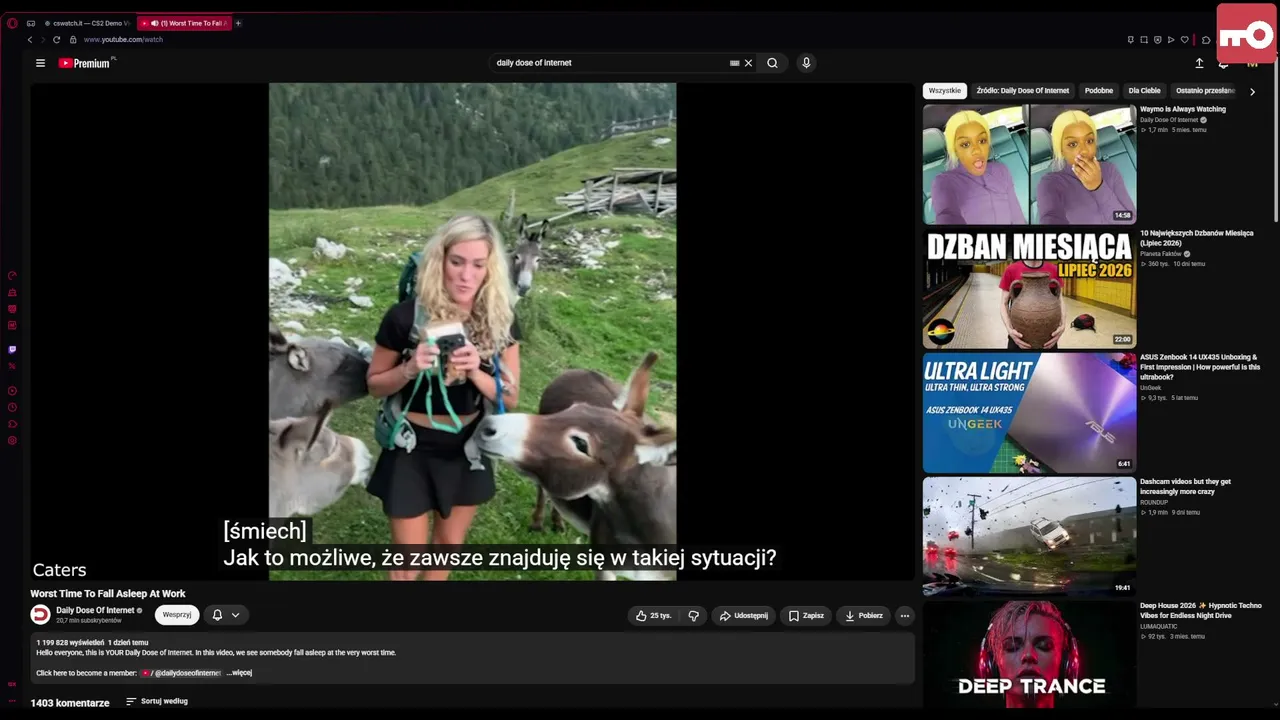Select the Wszystkie filter chip

[x=945, y=91]
